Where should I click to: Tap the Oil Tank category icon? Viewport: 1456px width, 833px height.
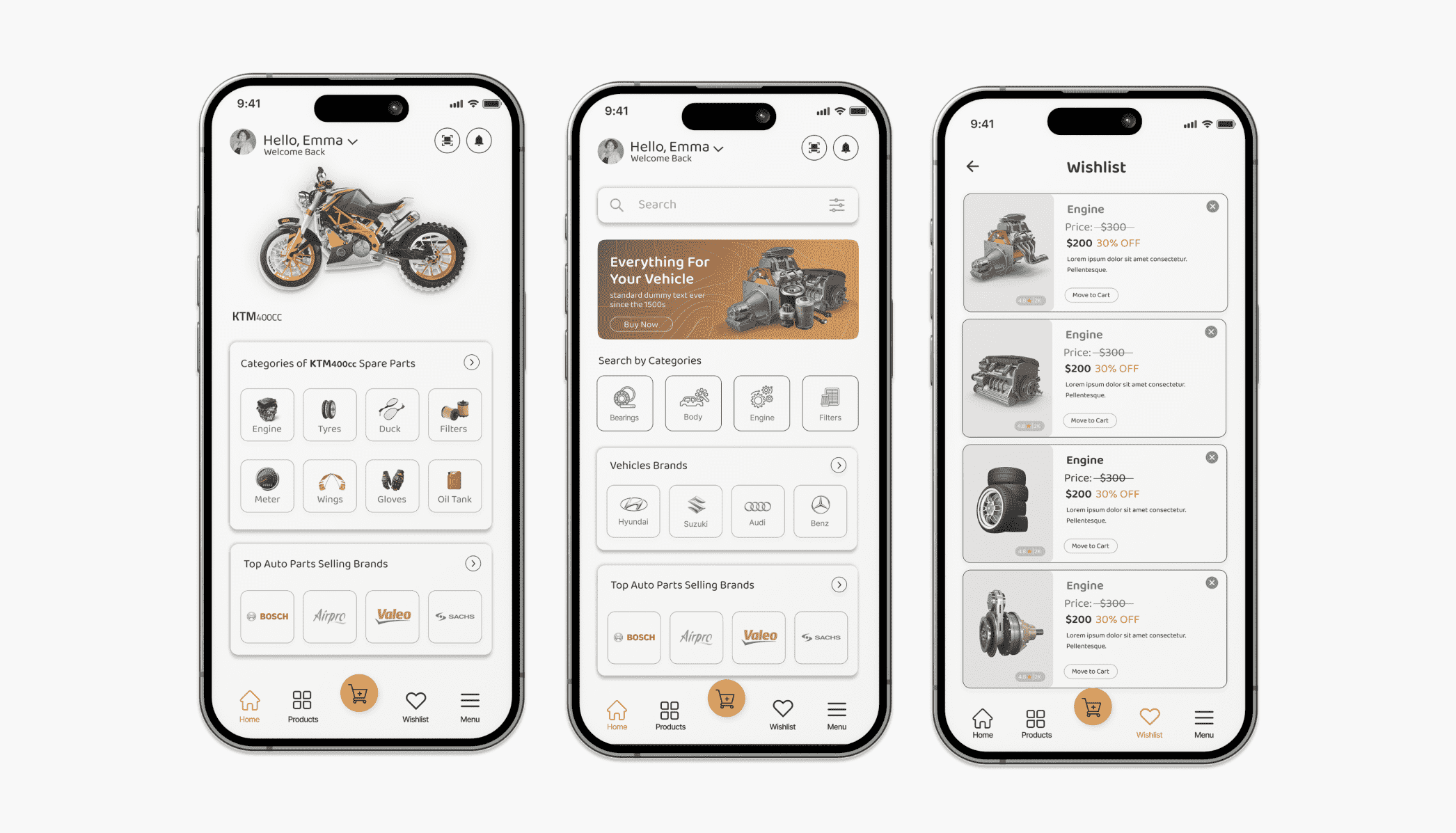point(454,484)
